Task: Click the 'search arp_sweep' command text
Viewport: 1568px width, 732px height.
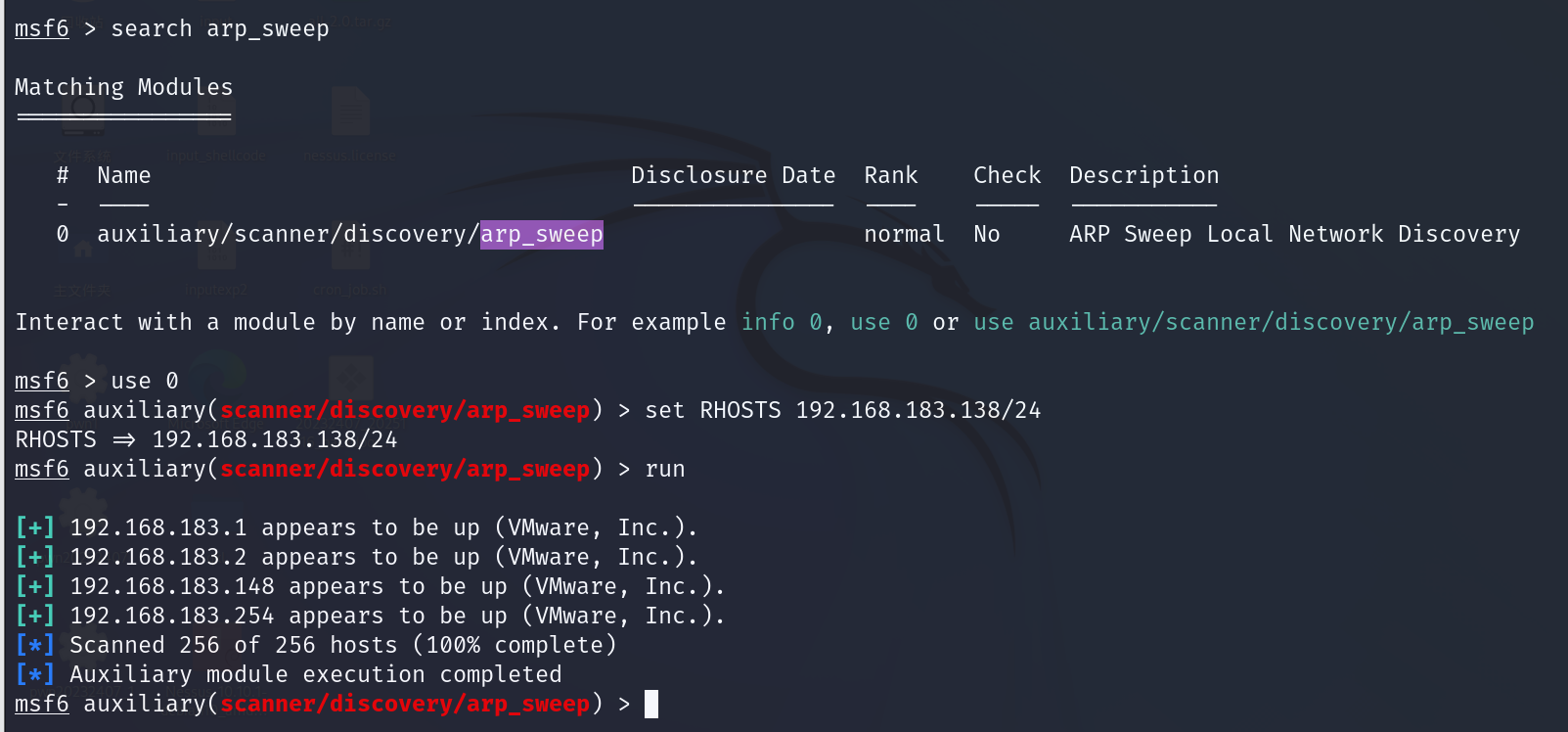Action: tap(220, 29)
